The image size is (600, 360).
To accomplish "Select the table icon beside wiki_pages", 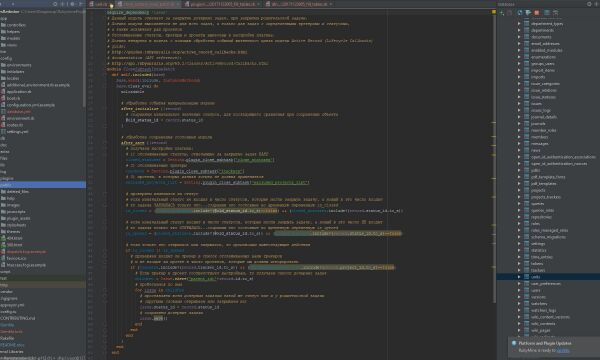I will [x=527, y=330].
